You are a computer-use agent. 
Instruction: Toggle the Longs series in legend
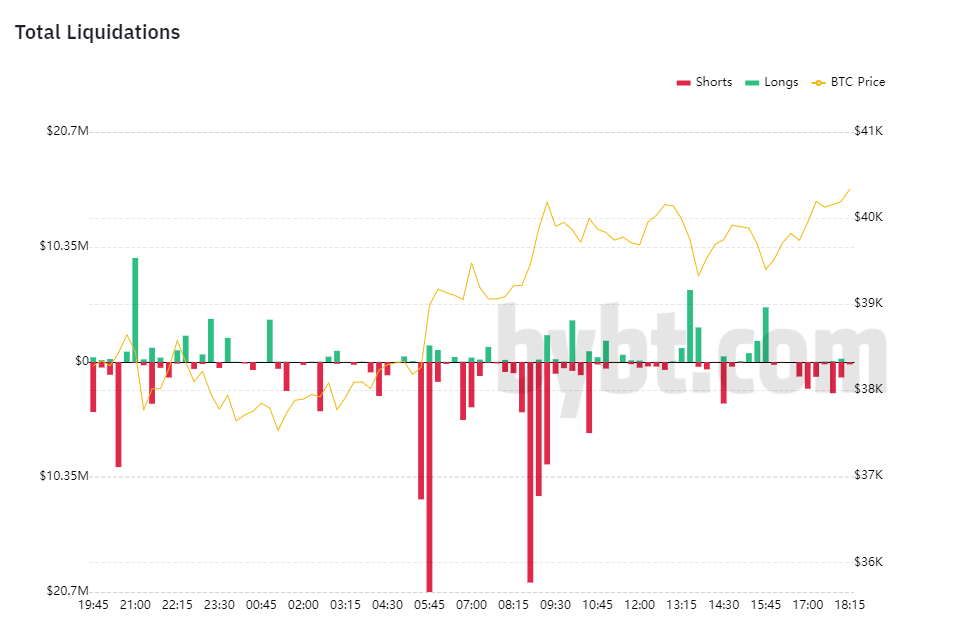[781, 82]
